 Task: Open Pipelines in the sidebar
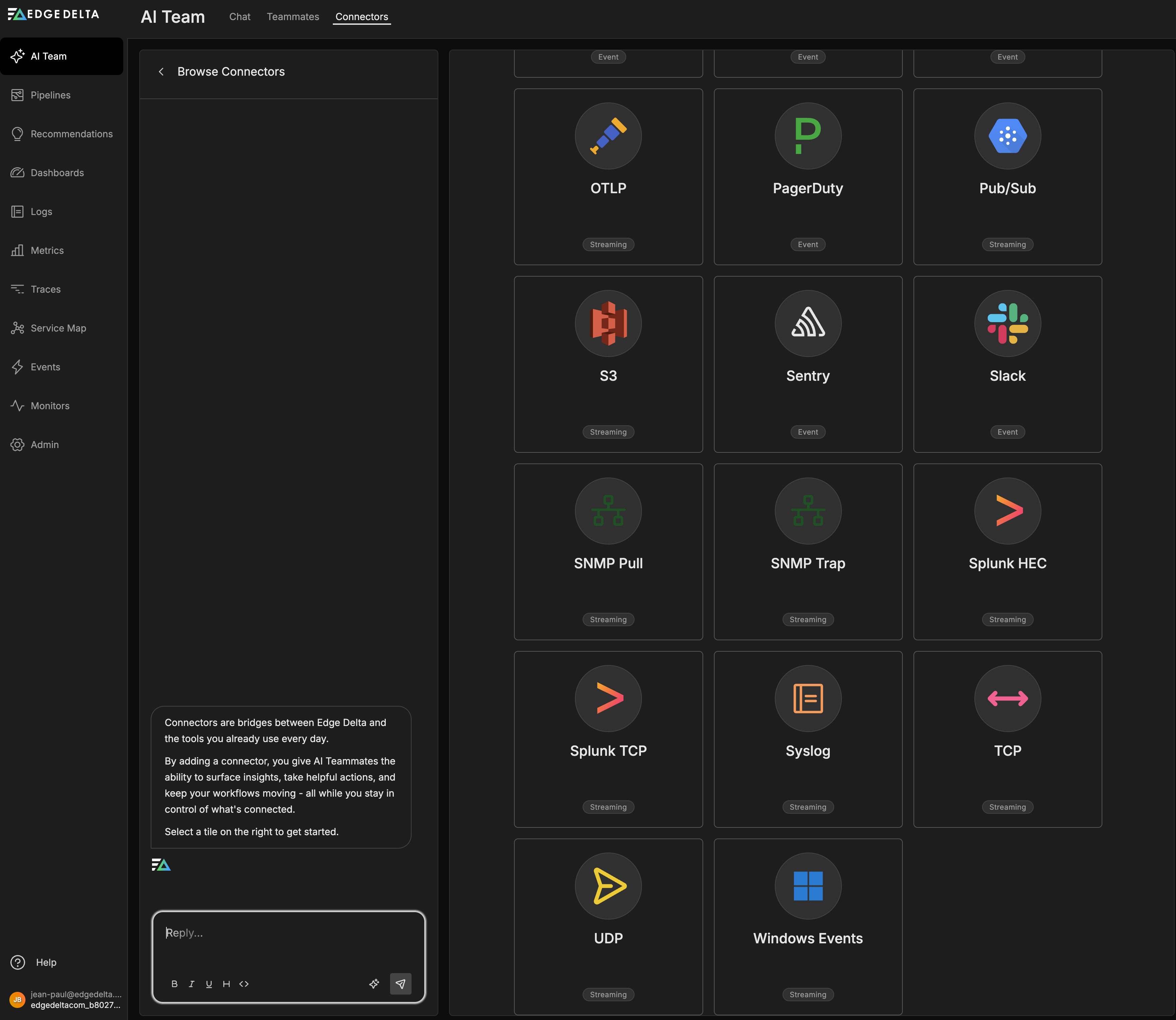point(50,95)
